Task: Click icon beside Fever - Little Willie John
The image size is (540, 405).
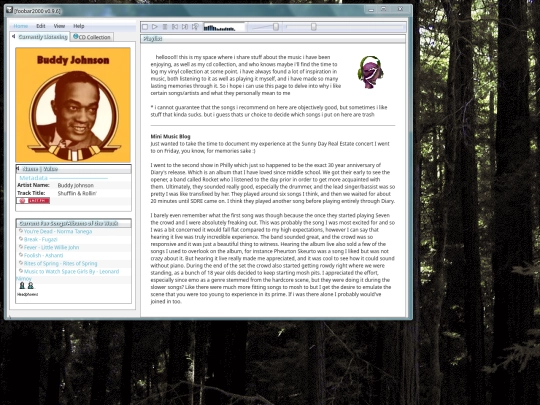Action: [x=21, y=247]
